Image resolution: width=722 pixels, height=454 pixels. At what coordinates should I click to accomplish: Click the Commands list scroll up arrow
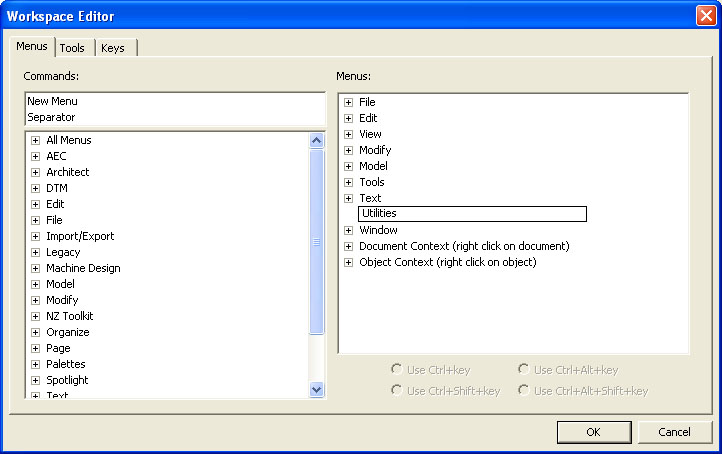click(316, 140)
